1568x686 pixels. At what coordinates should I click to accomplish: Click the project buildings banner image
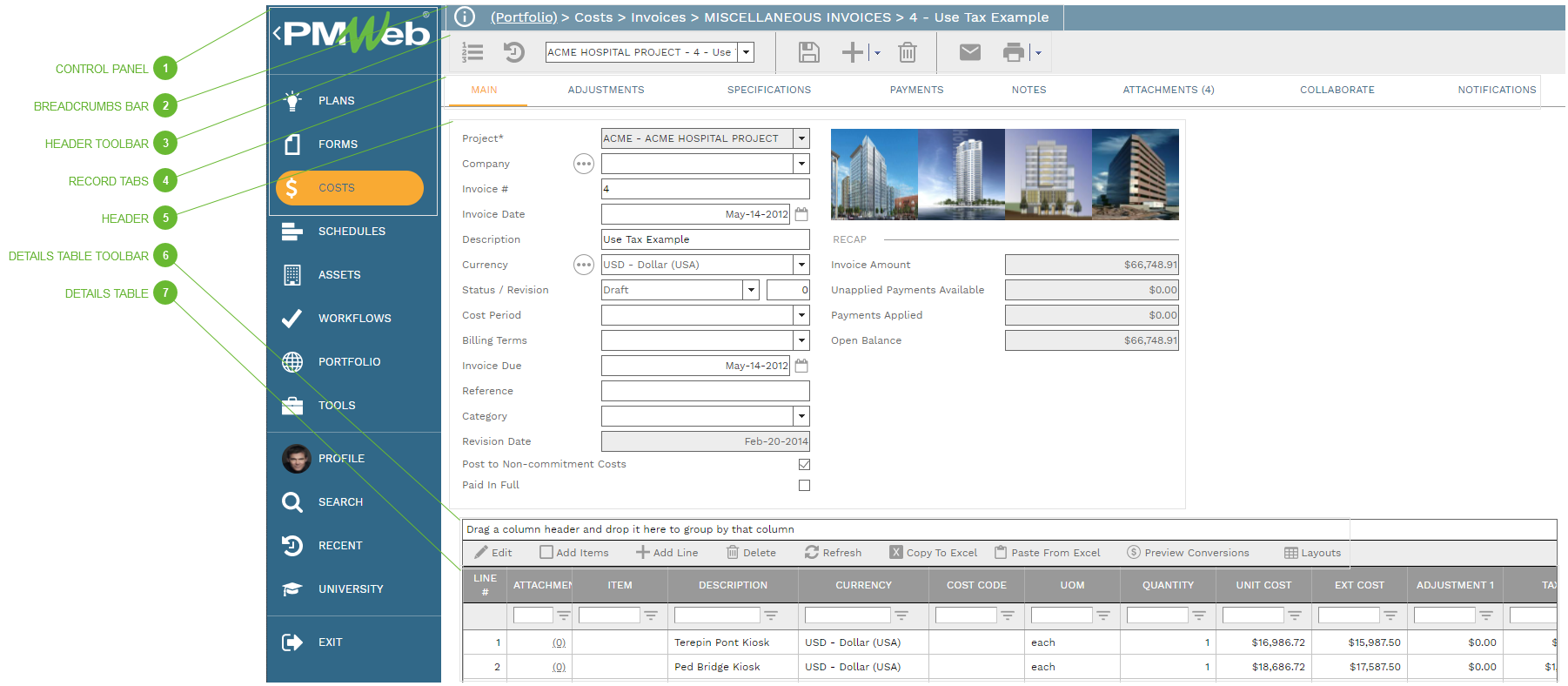tap(1005, 174)
